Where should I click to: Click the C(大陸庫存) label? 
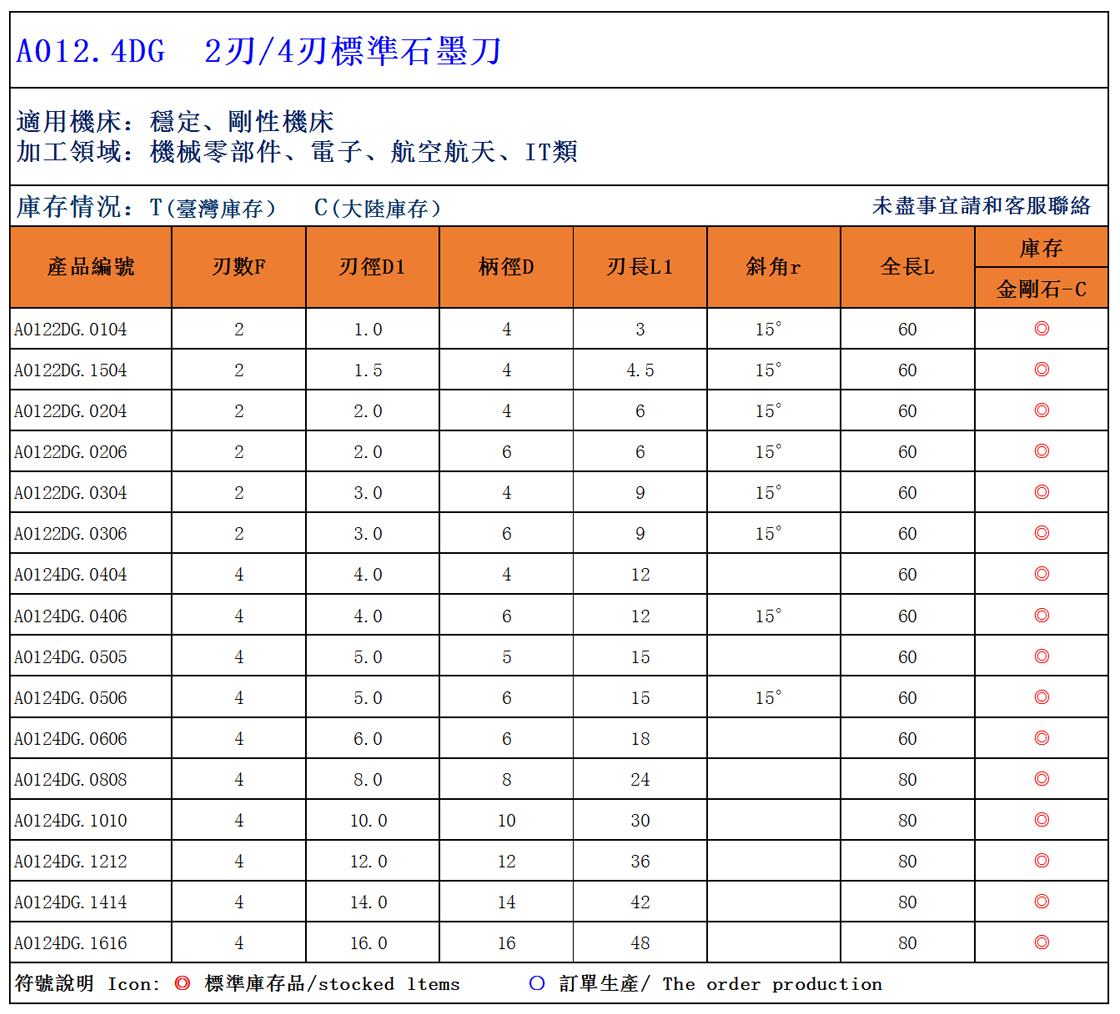[x=377, y=208]
